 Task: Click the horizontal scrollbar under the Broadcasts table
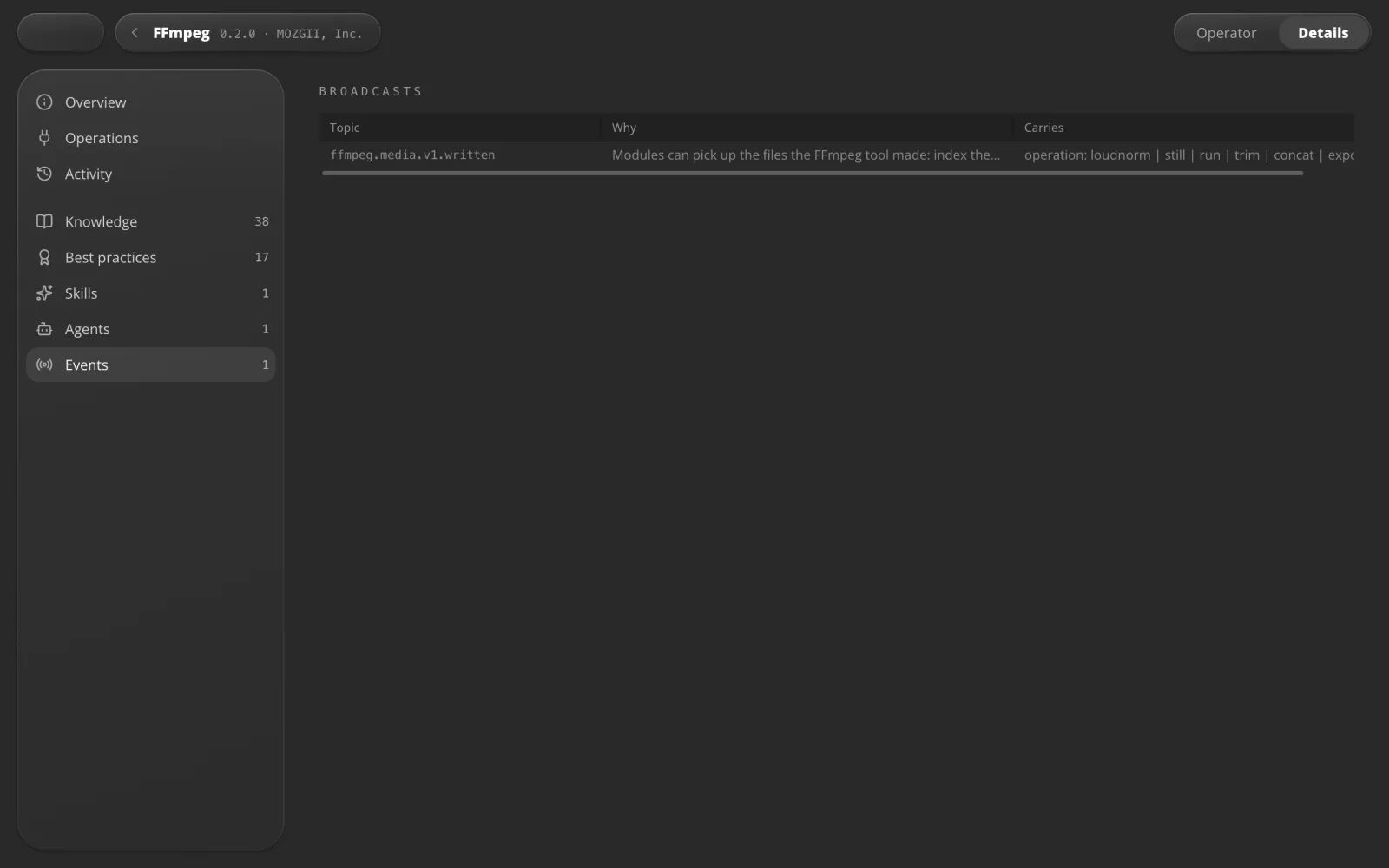812,173
